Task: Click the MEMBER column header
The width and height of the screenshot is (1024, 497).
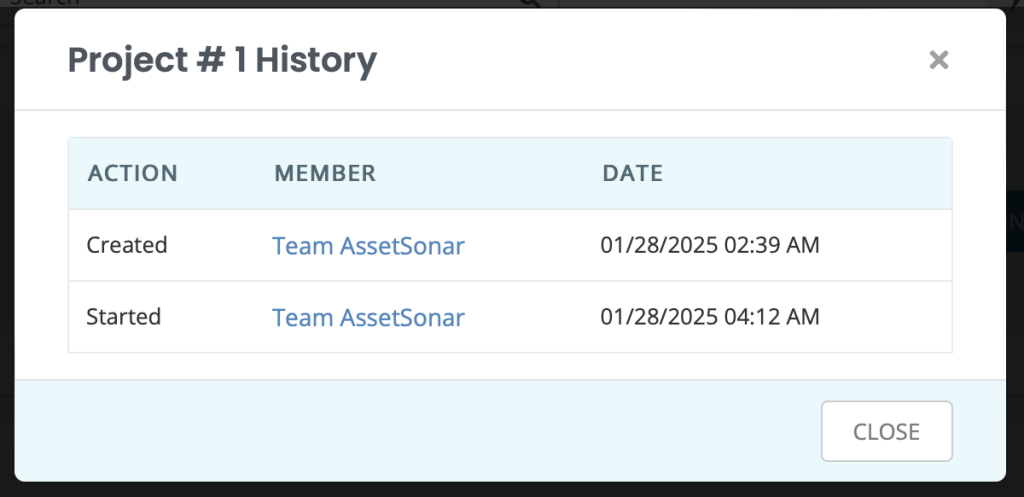Action: (x=325, y=173)
